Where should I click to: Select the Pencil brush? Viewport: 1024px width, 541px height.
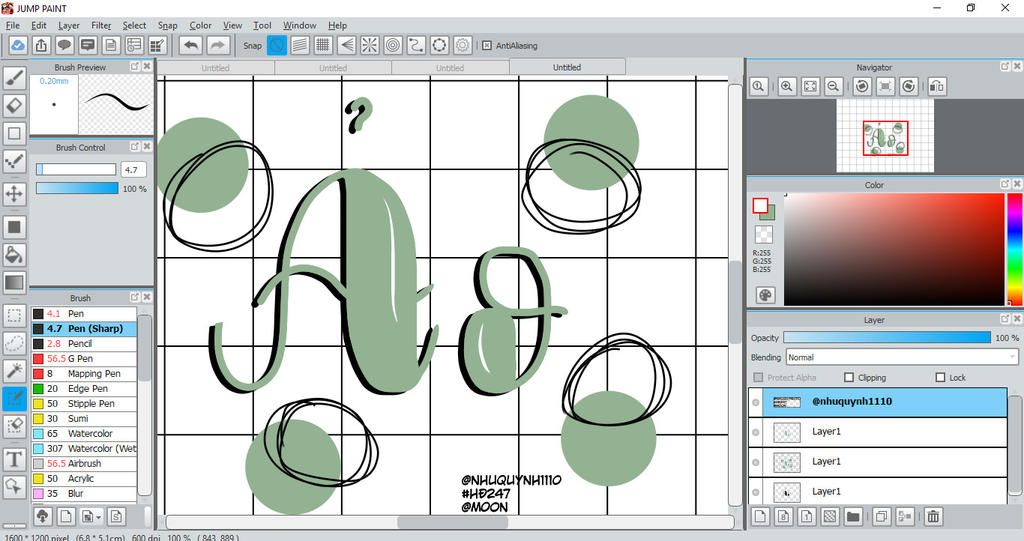click(84, 344)
